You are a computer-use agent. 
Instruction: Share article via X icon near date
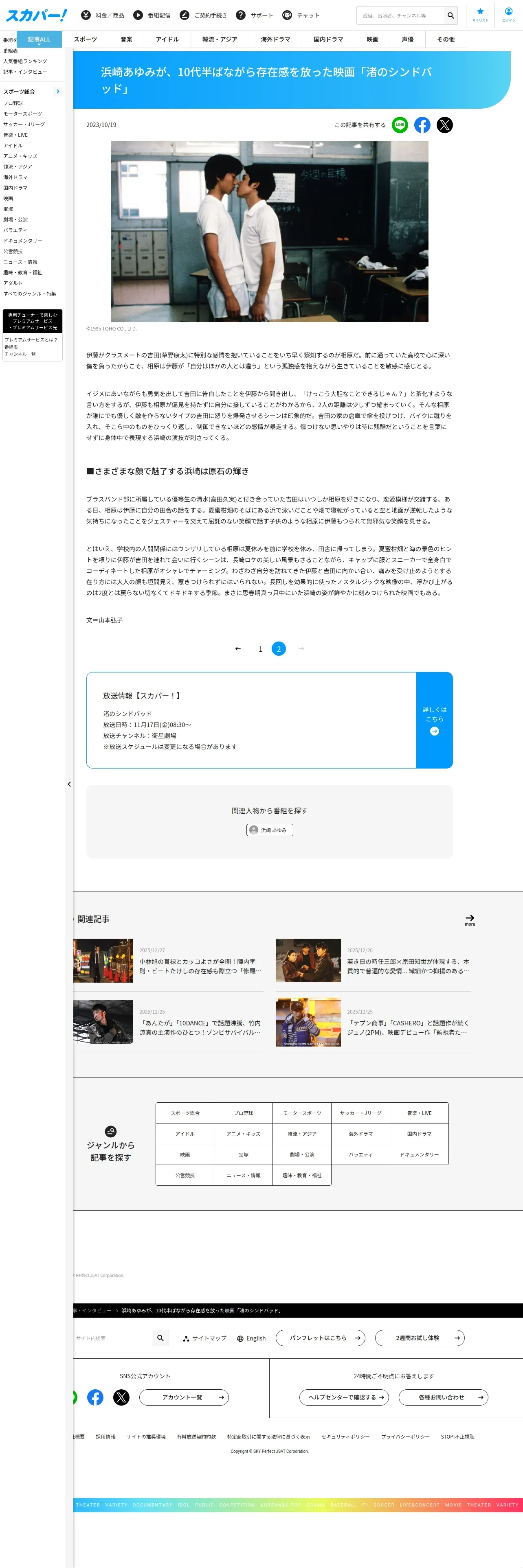point(445,125)
